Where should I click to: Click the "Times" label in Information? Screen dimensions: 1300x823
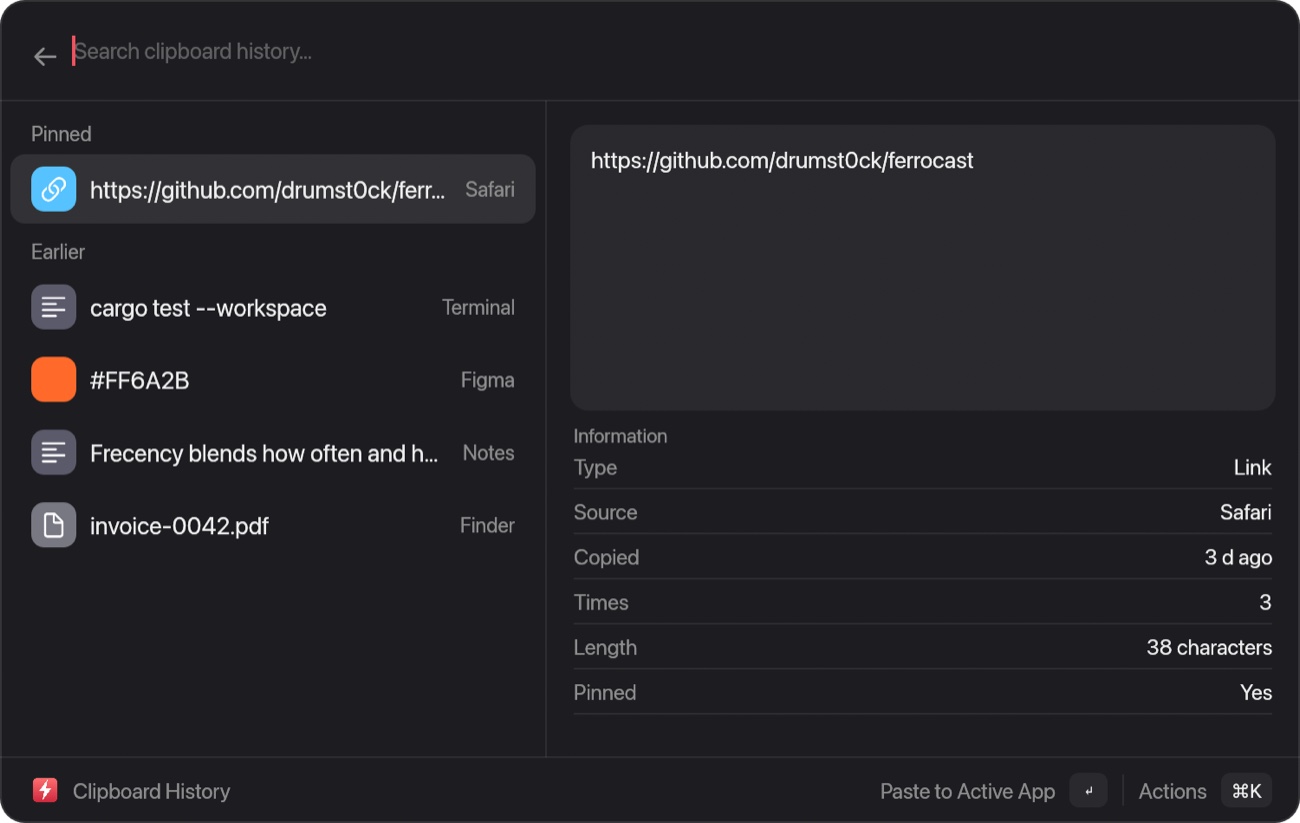[x=601, y=603]
